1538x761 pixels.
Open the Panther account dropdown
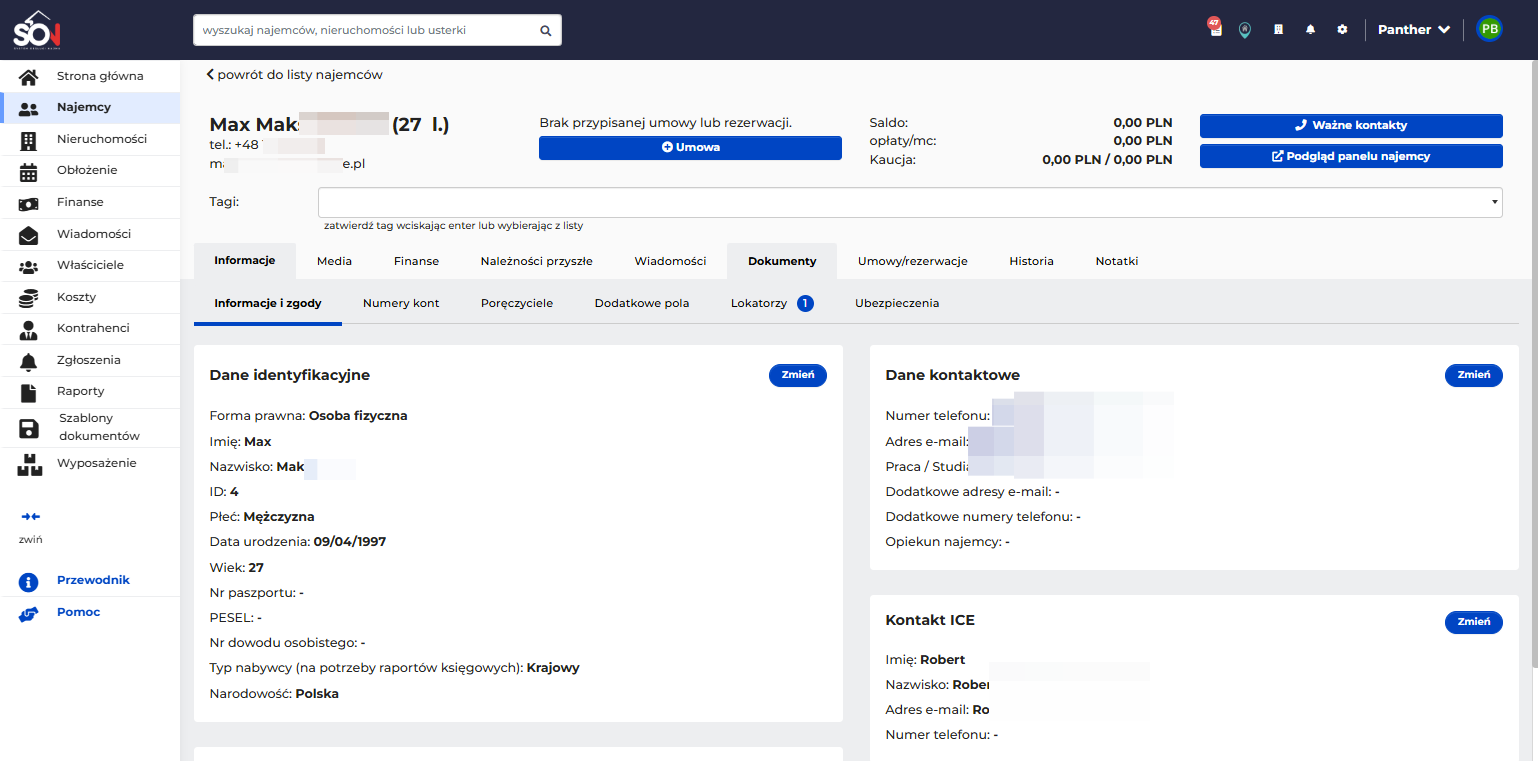click(x=1414, y=30)
